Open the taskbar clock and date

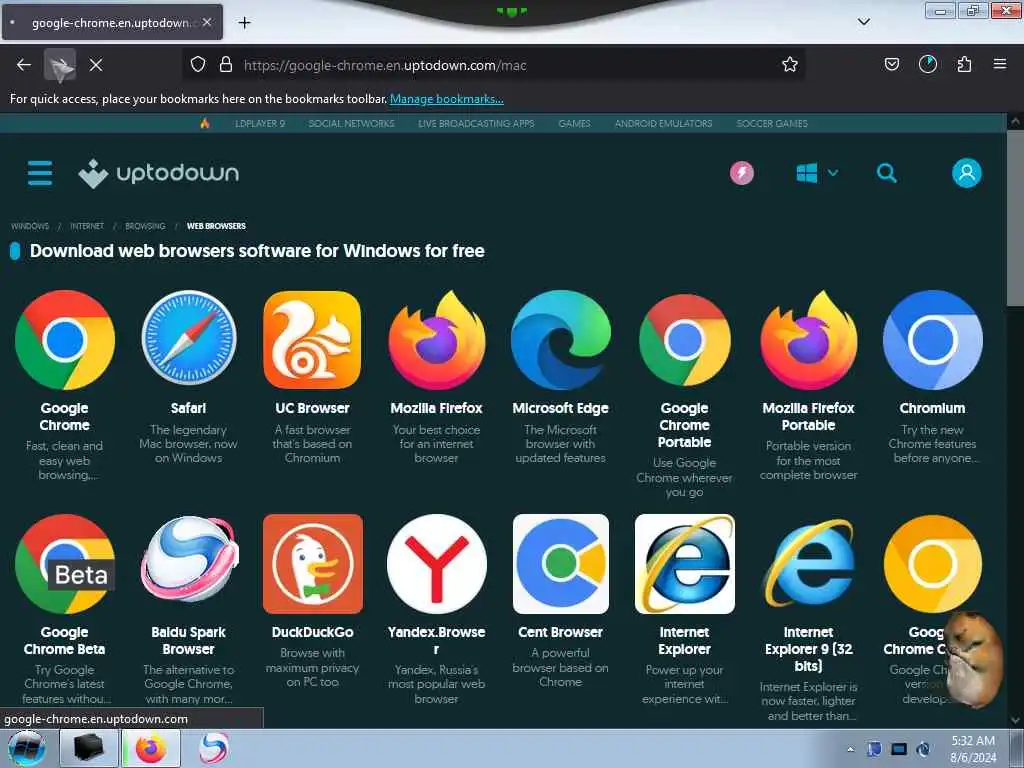tap(973, 749)
